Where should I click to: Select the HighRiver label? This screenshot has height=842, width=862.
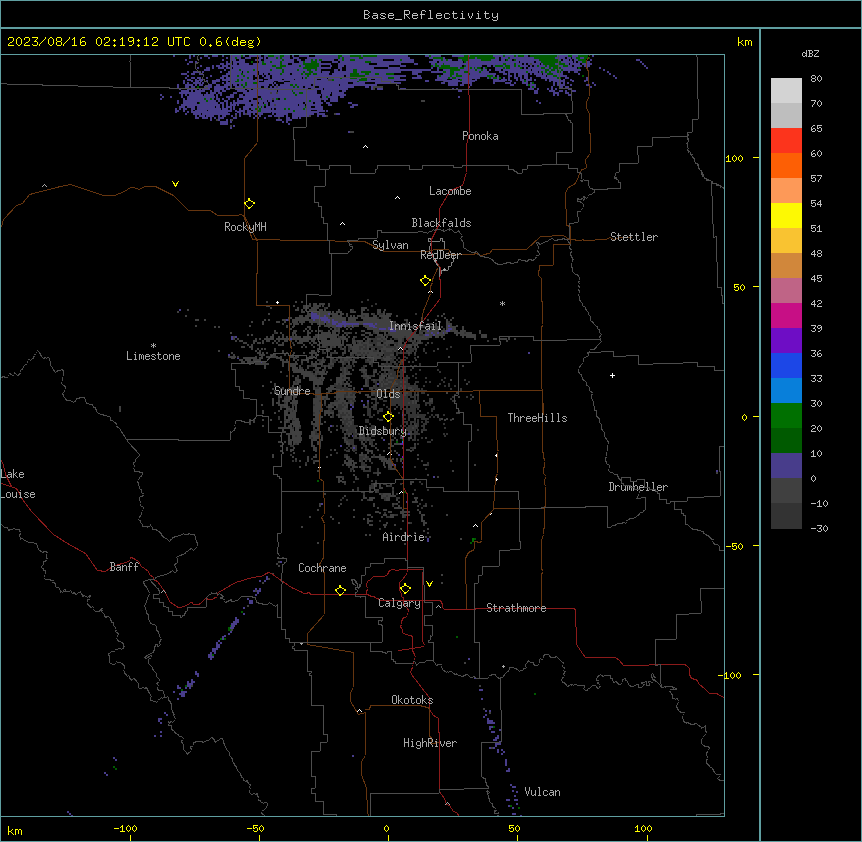pyautogui.click(x=430, y=743)
